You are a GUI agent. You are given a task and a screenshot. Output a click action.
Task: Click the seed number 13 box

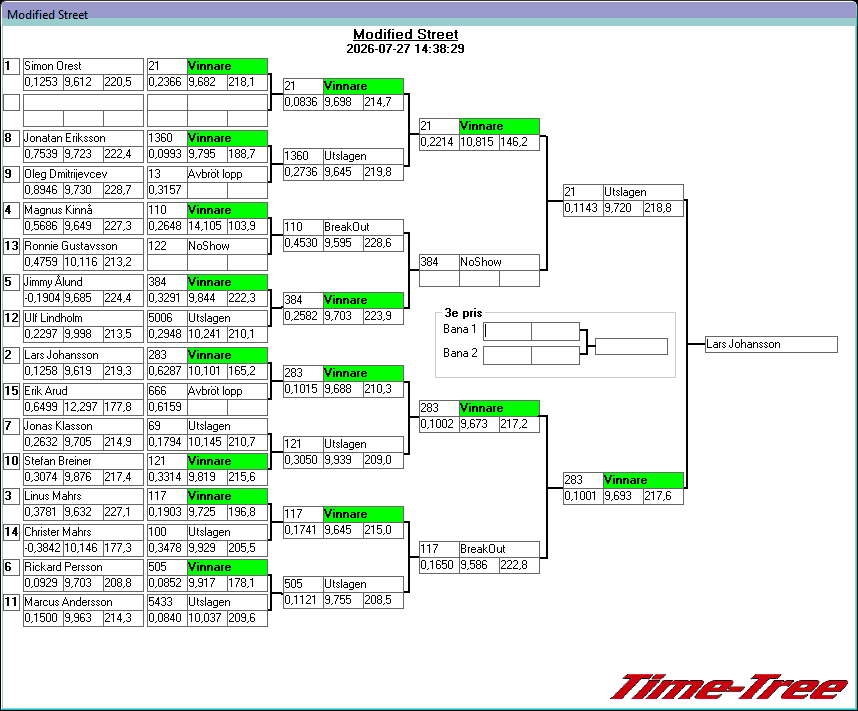pos(11,246)
